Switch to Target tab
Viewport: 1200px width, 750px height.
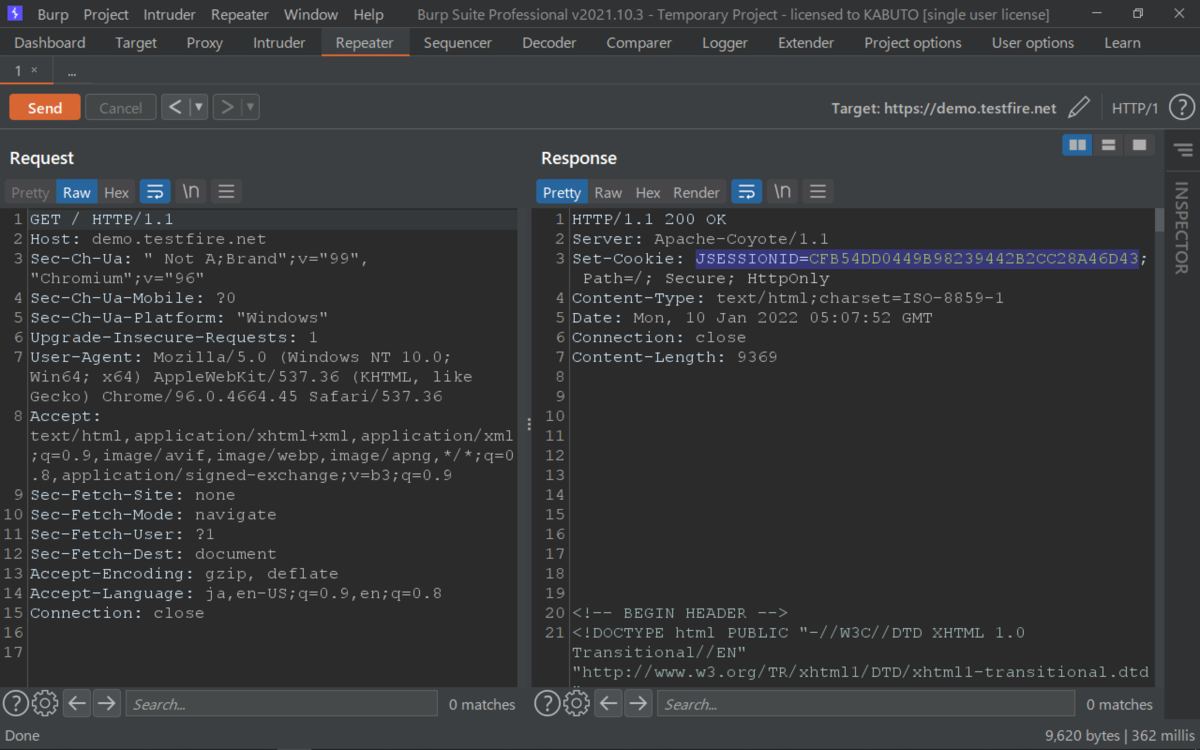click(136, 43)
